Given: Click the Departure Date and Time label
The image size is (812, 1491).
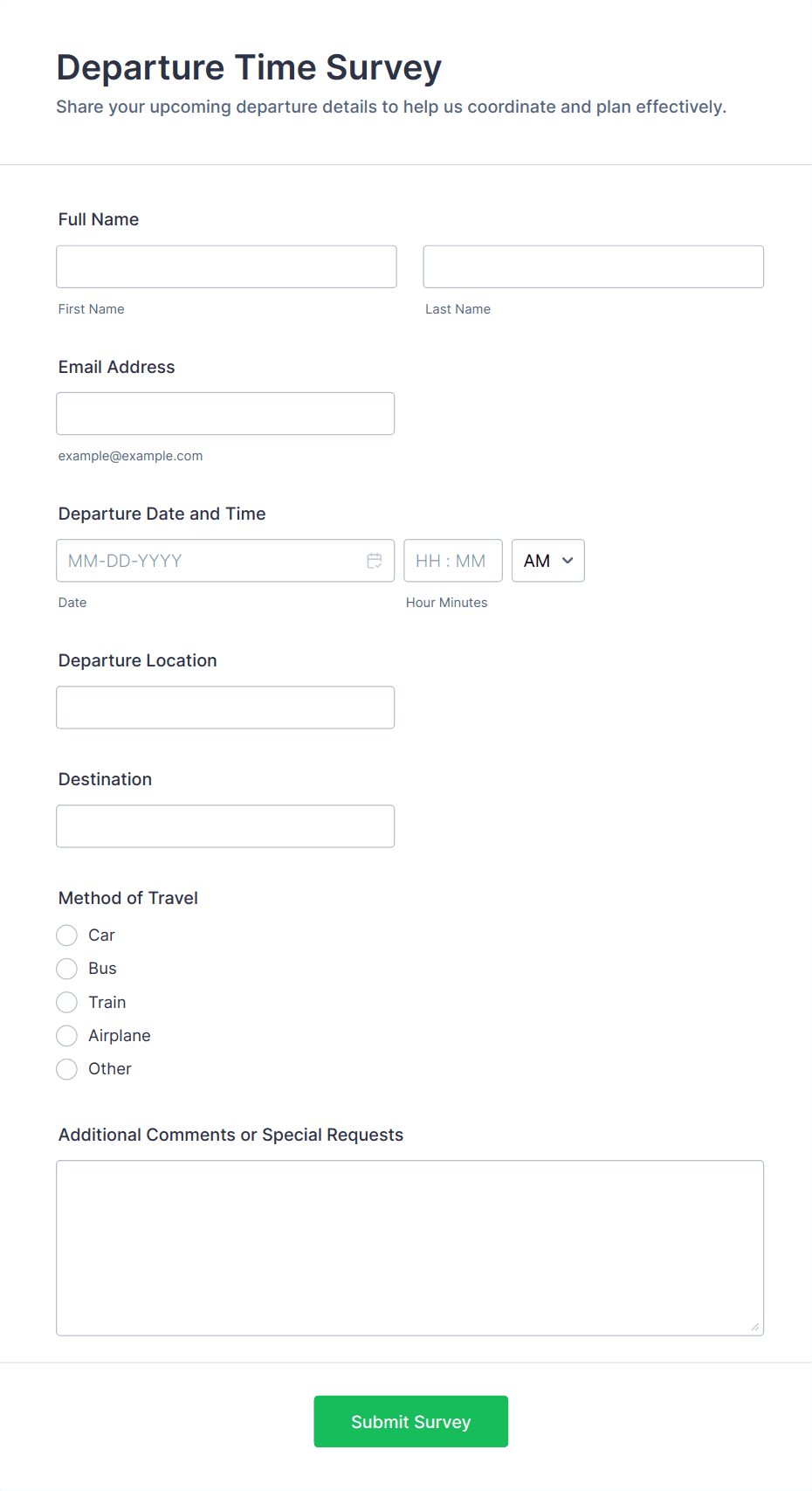Looking at the screenshot, I should pyautogui.click(x=162, y=514).
